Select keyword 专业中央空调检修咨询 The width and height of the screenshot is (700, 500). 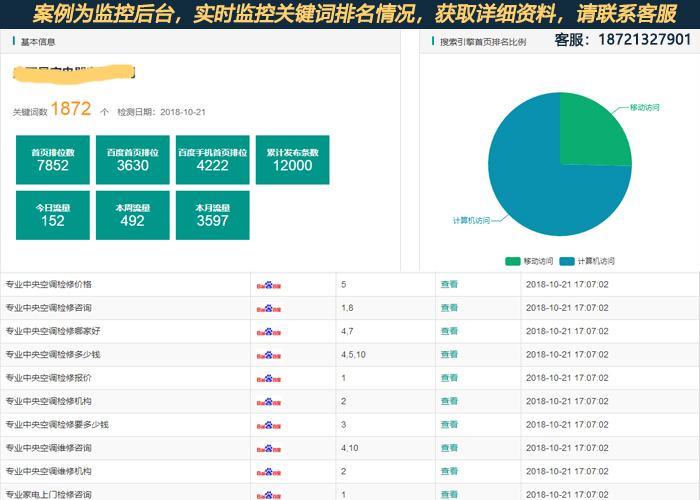pyautogui.click(x=49, y=308)
